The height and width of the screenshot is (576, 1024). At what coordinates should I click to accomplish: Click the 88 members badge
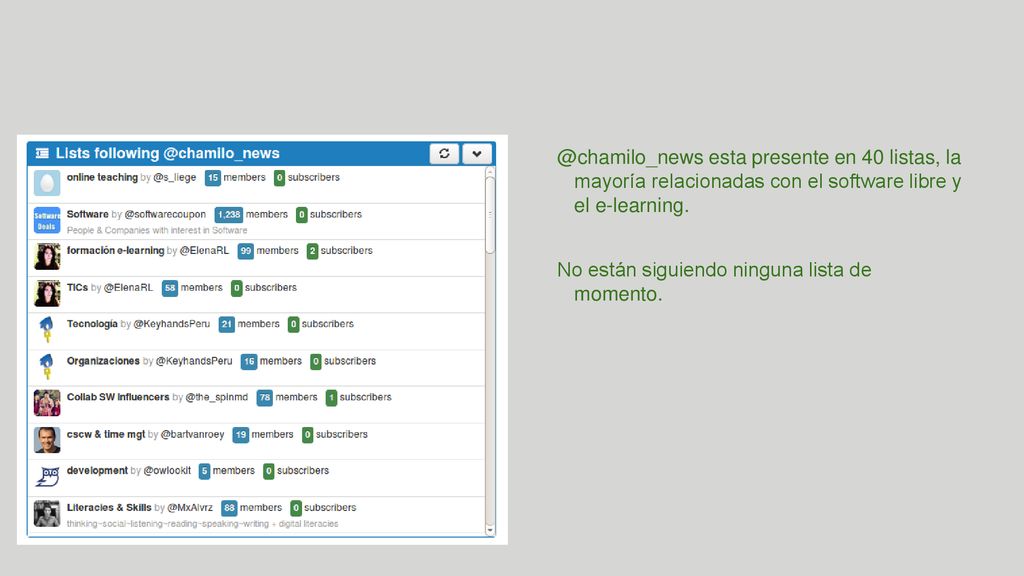pos(229,507)
